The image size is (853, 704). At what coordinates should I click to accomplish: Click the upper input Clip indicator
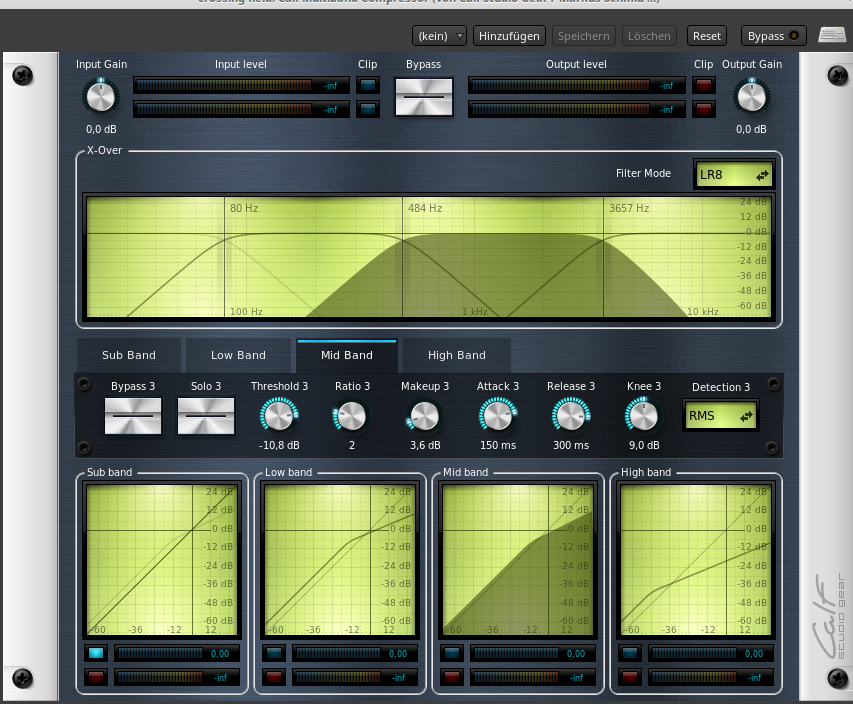(x=368, y=85)
